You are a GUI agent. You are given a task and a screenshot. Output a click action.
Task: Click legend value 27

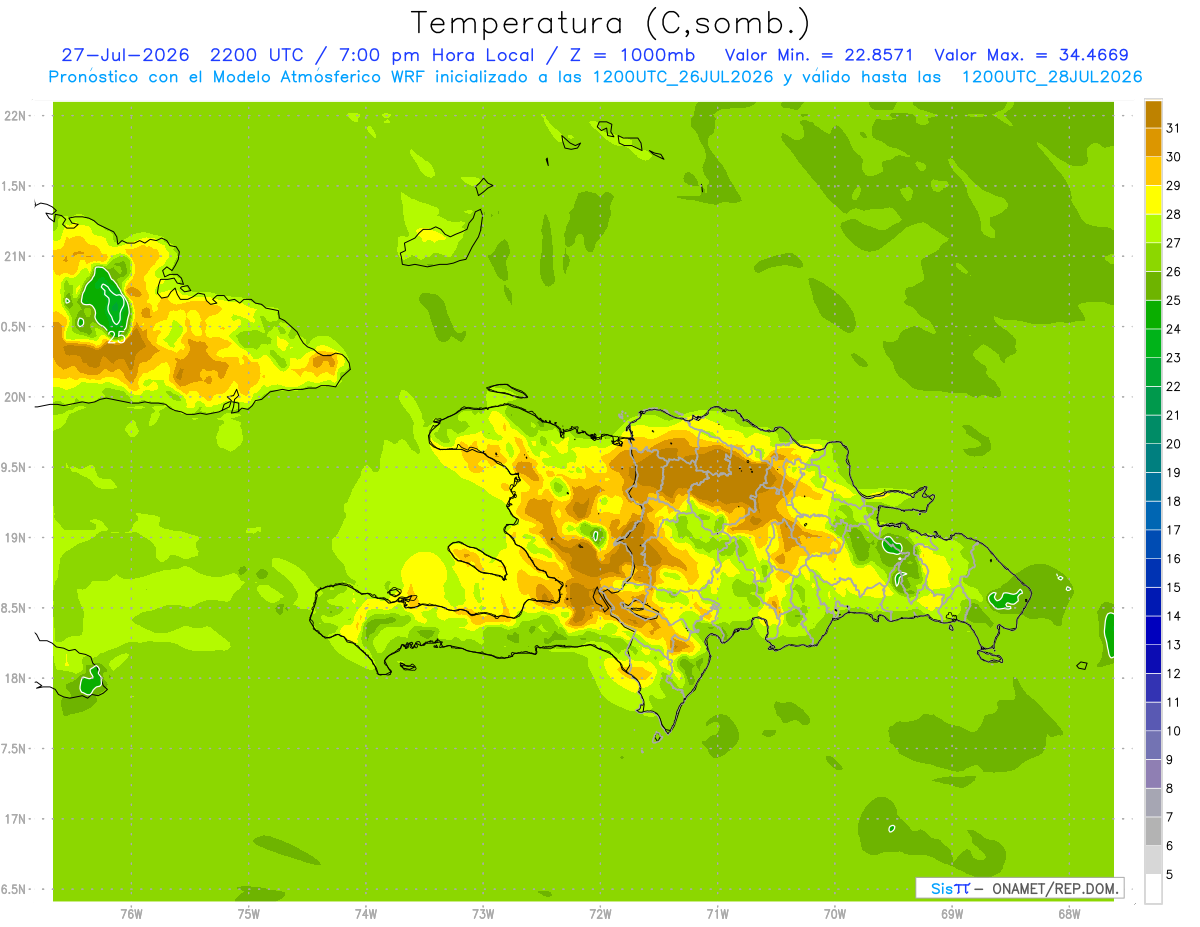pyautogui.click(x=1173, y=242)
